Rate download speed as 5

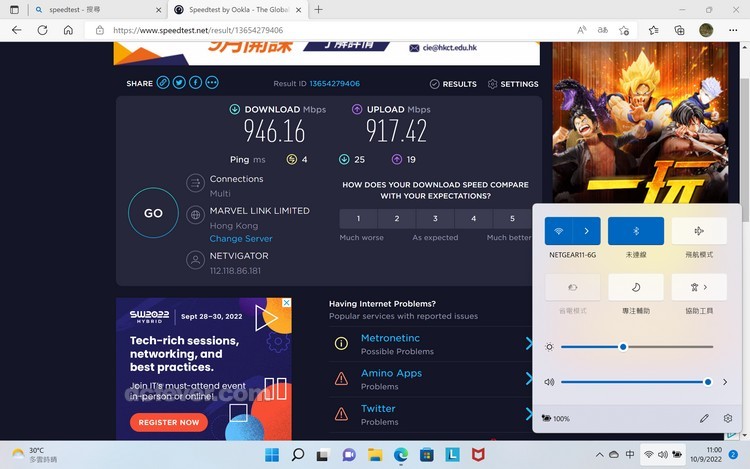pyautogui.click(x=512, y=218)
